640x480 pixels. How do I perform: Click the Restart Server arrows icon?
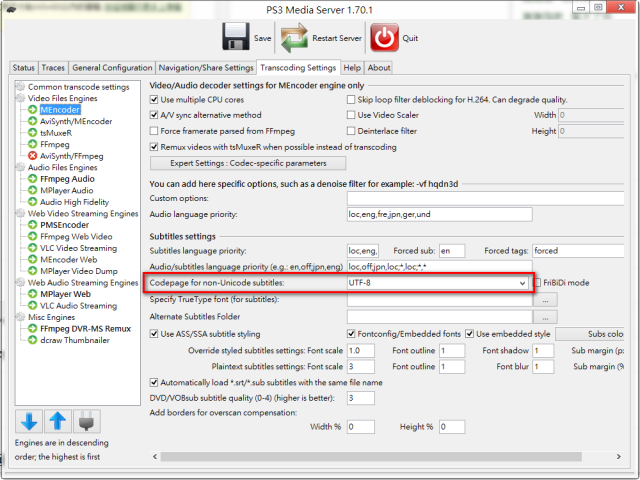pos(294,38)
